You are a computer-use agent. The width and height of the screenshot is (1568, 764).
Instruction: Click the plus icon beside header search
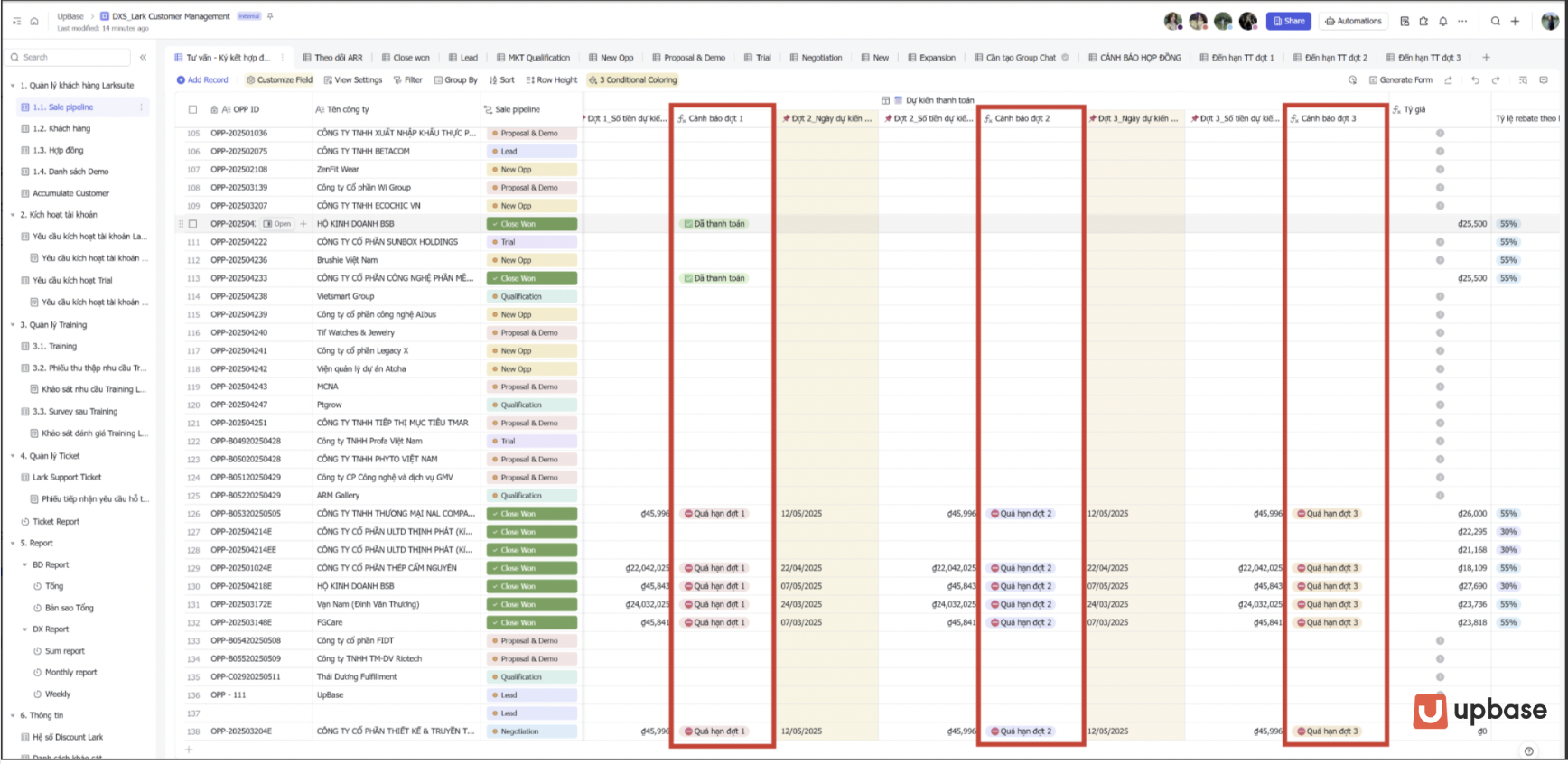1516,21
